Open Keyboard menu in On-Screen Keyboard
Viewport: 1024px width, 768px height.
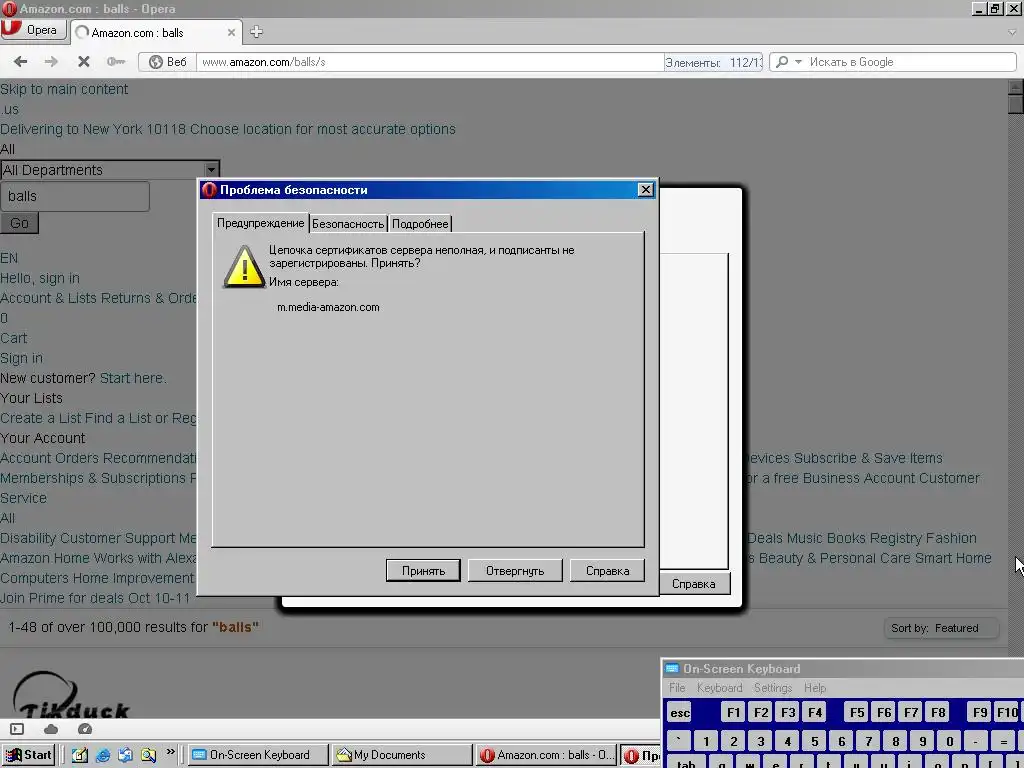tap(720, 688)
